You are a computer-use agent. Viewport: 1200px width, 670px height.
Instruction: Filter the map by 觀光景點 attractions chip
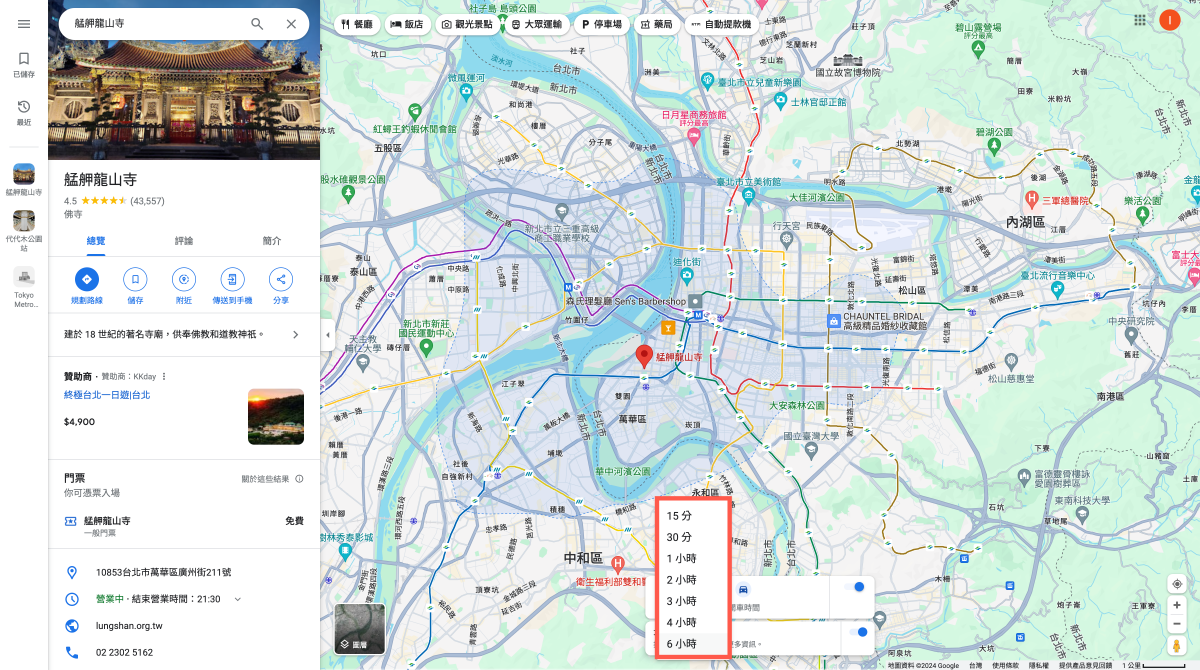tap(466, 23)
